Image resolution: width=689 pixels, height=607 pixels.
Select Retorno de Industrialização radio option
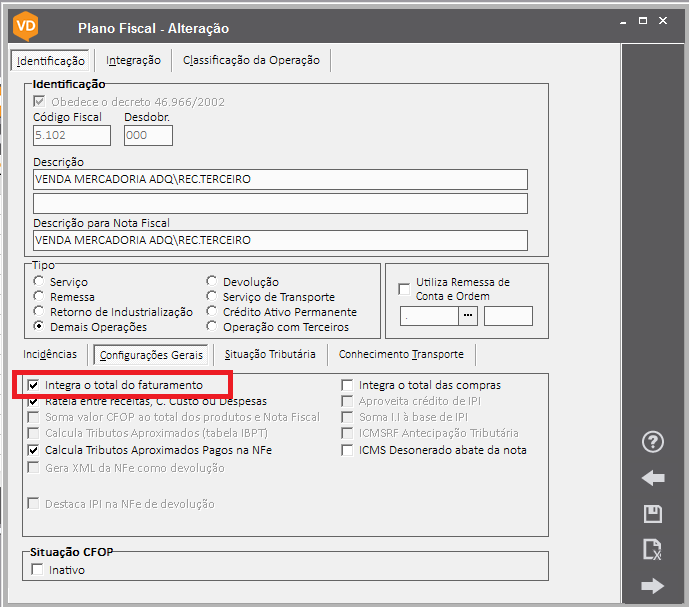click(x=39, y=311)
